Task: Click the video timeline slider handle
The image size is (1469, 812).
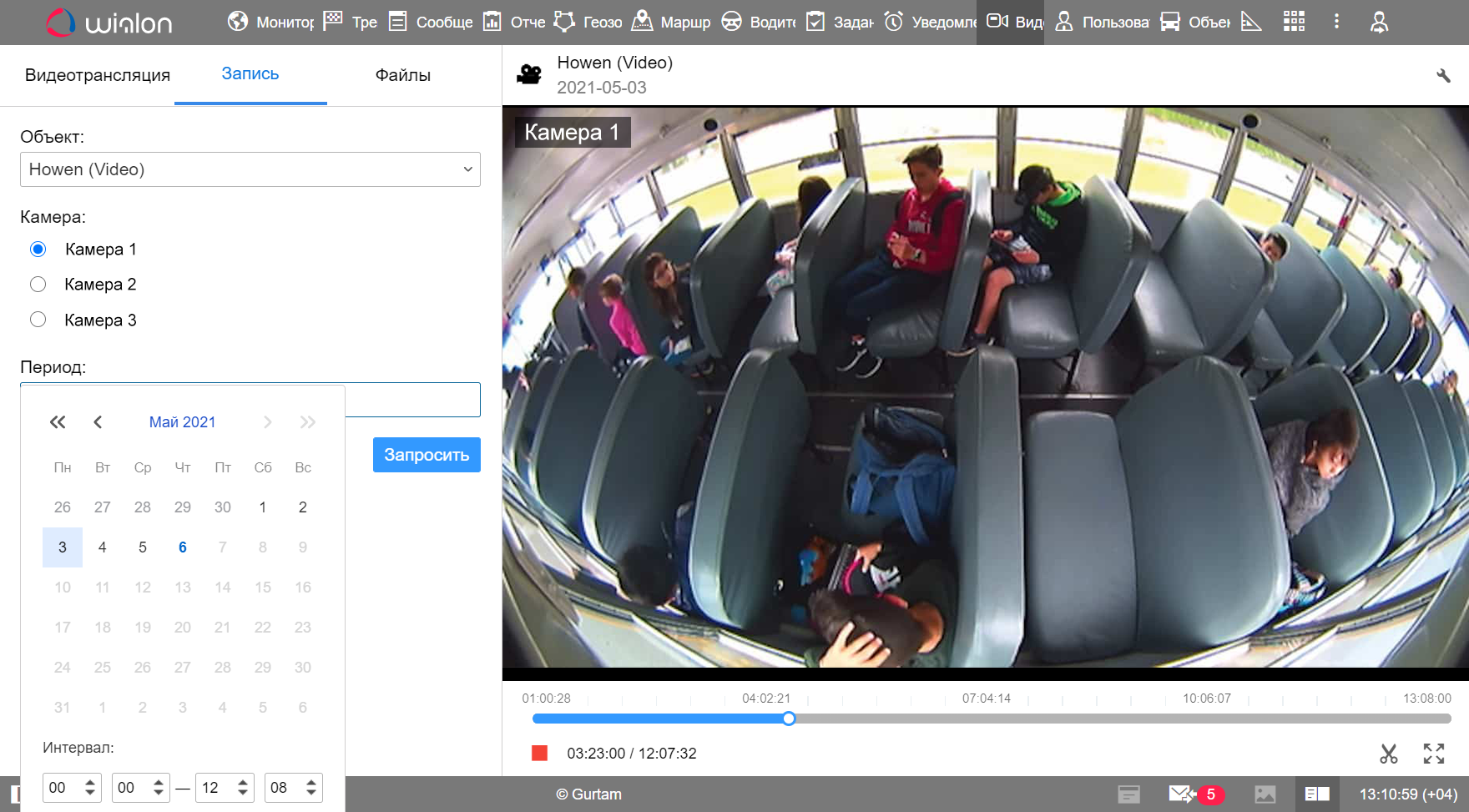Action: pos(789,719)
